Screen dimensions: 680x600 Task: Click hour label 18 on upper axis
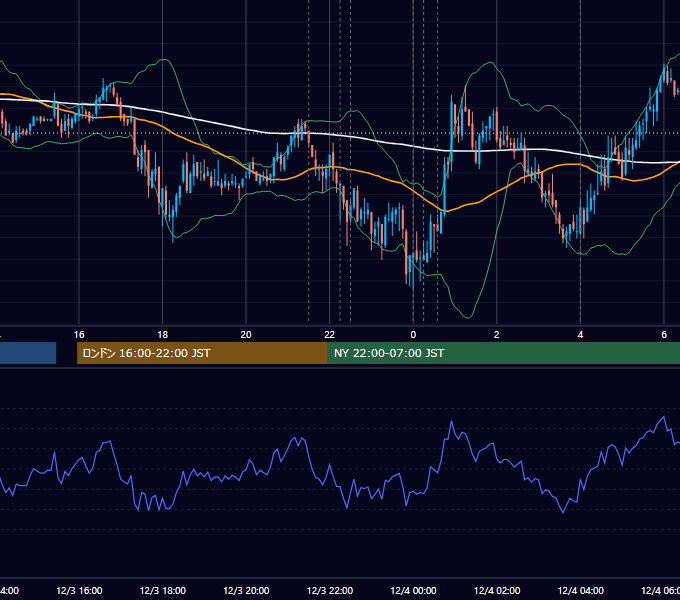(163, 335)
